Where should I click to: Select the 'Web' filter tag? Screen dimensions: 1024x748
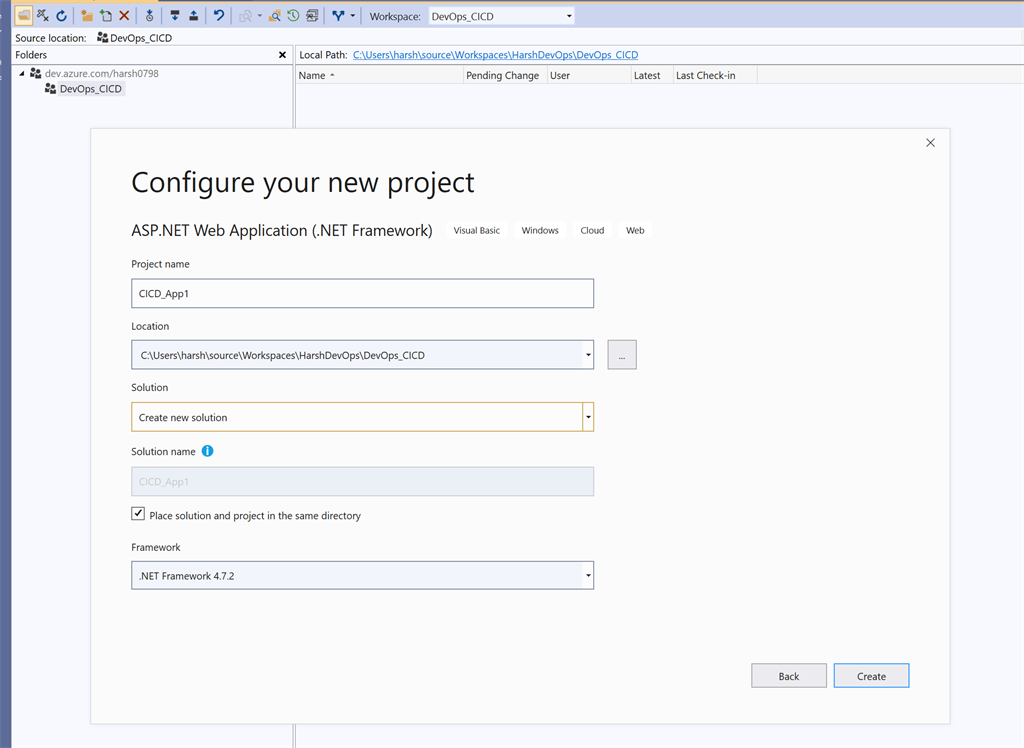(634, 230)
